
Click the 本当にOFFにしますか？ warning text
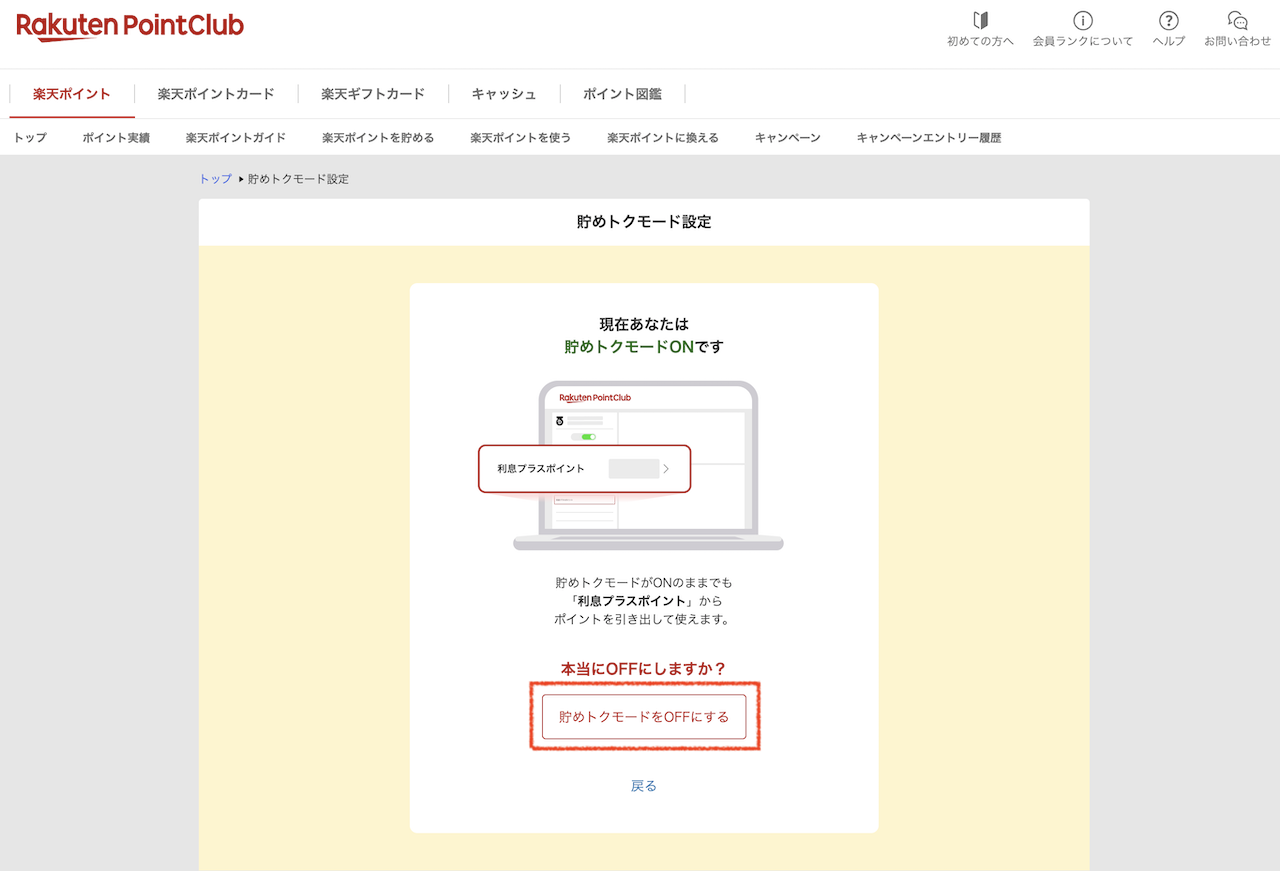tap(644, 669)
